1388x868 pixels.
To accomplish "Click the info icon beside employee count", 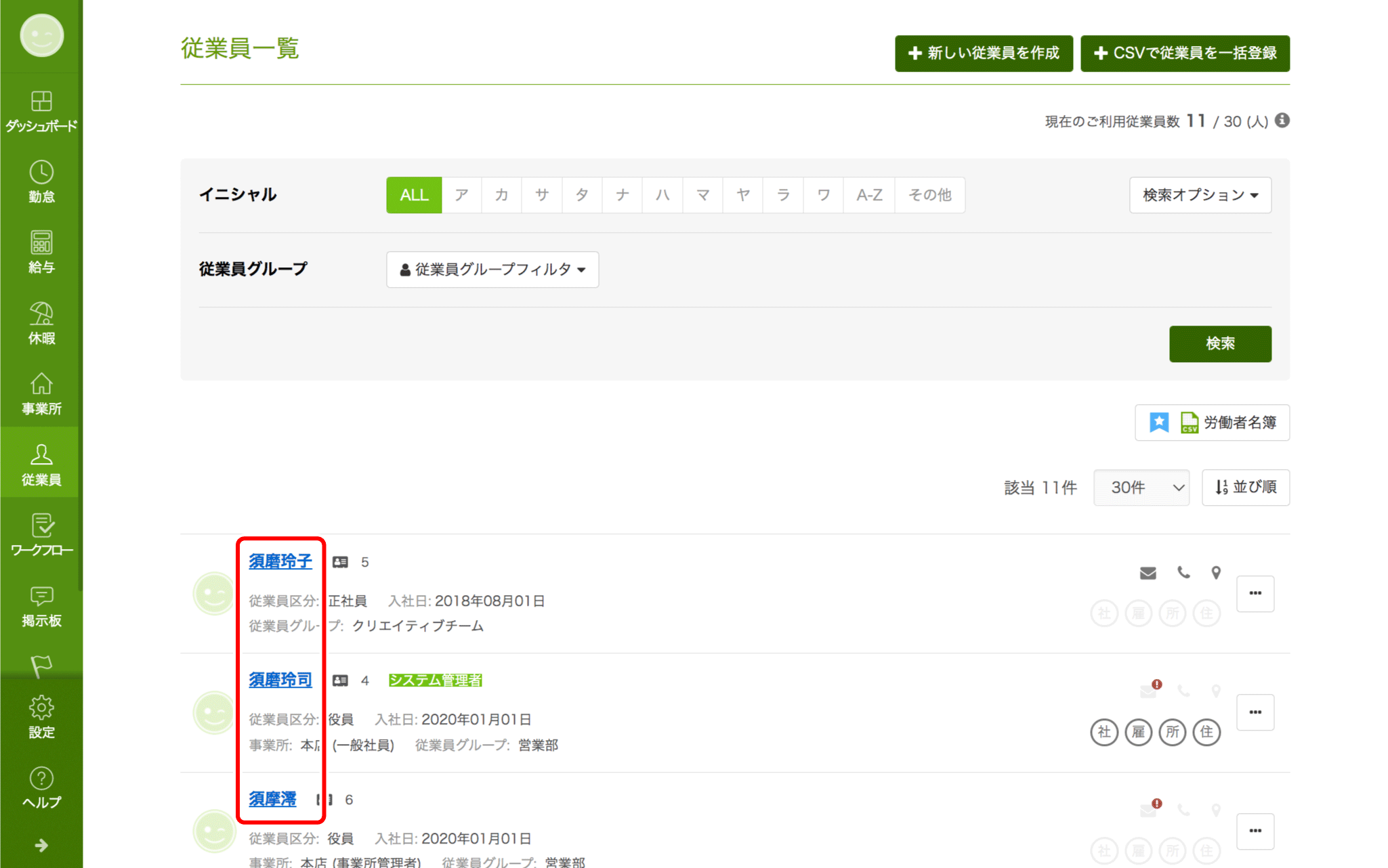I will 1282,120.
